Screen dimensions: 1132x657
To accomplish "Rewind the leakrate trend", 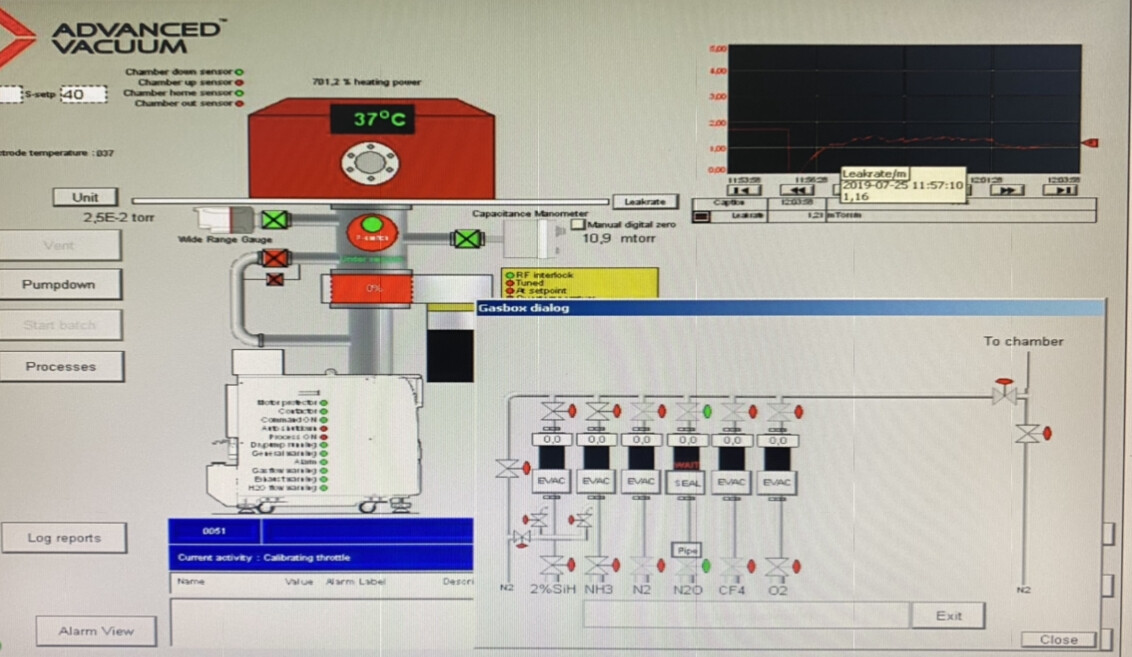I will coord(798,191).
